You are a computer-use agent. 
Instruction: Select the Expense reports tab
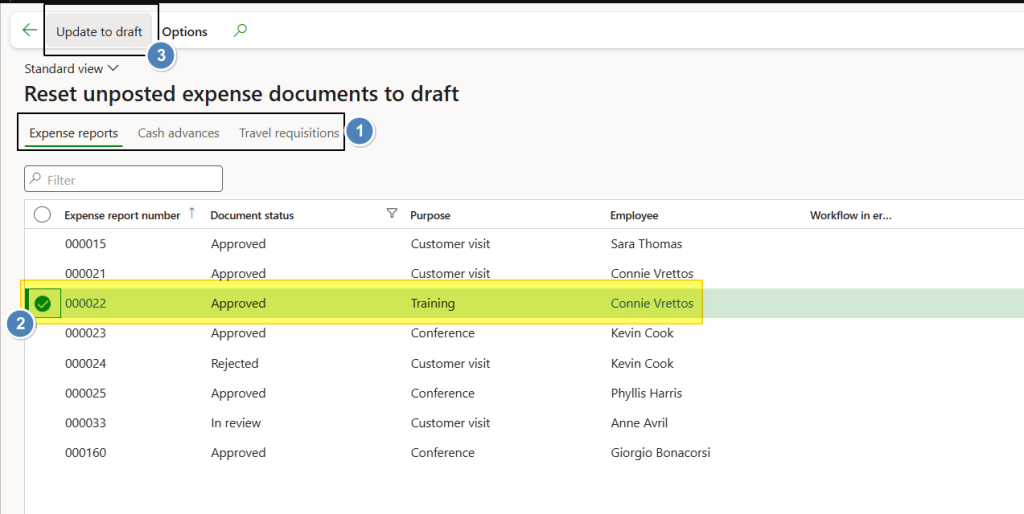[x=73, y=133]
